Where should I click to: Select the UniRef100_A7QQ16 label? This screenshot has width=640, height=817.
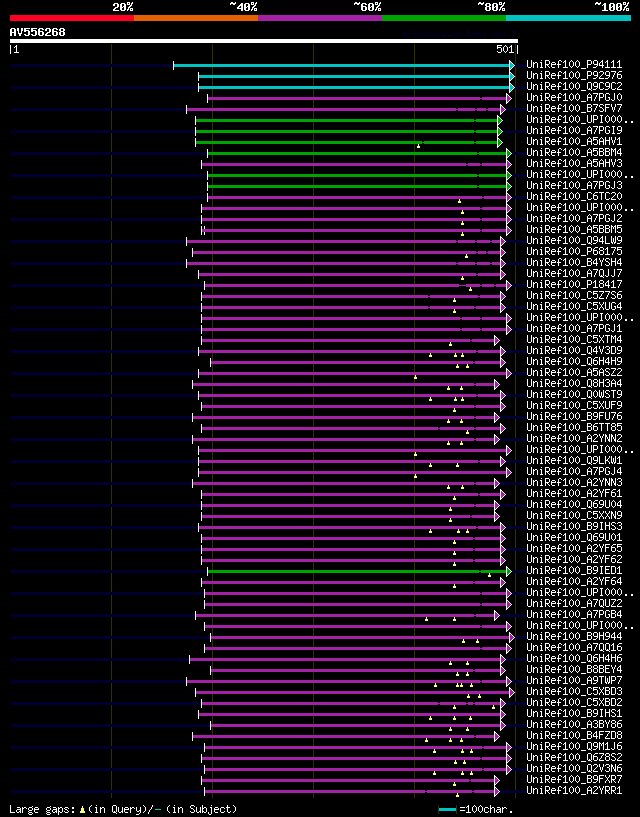[574, 648]
